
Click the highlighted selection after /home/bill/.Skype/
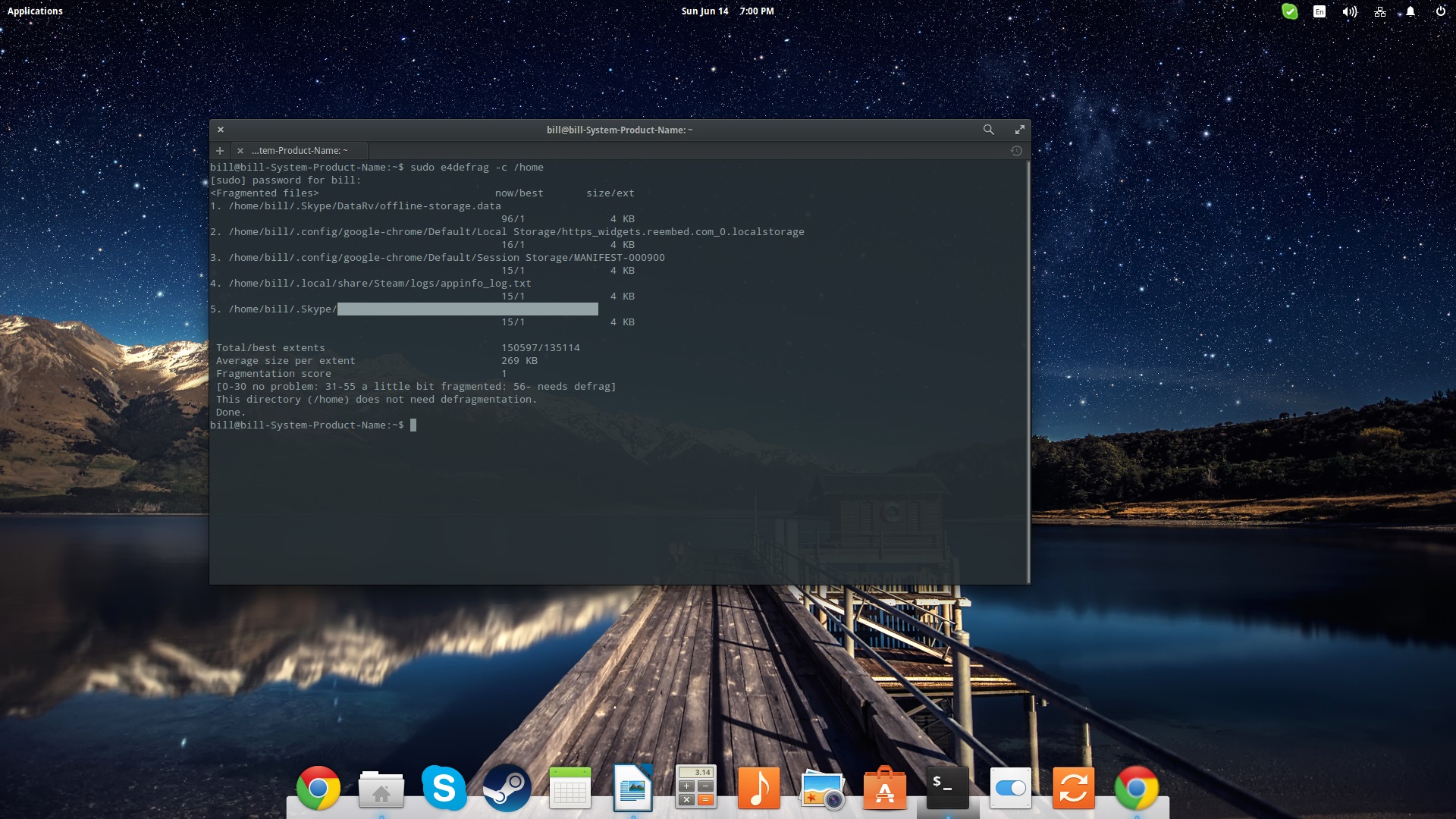pyautogui.click(x=468, y=309)
